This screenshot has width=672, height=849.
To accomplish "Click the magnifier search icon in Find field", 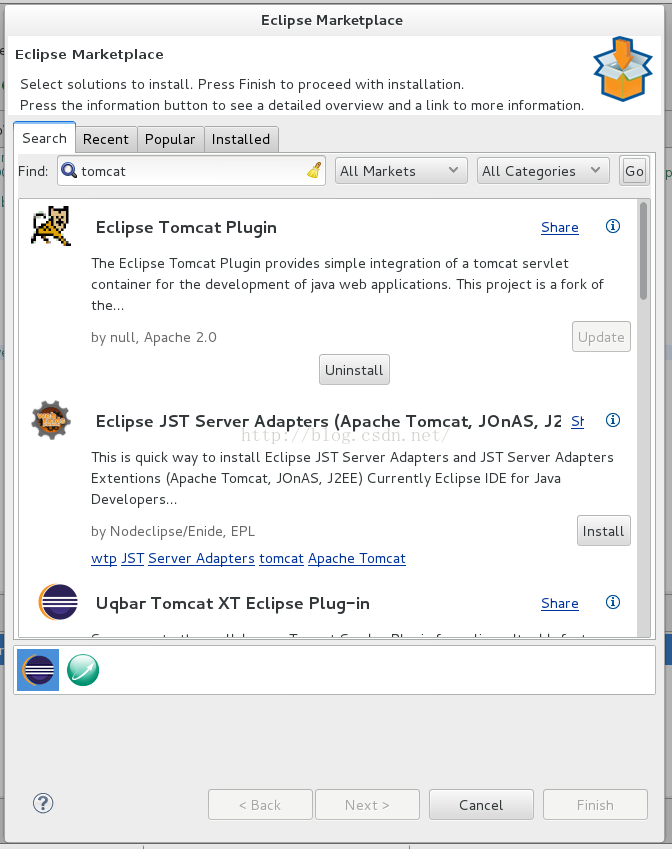I will point(69,171).
